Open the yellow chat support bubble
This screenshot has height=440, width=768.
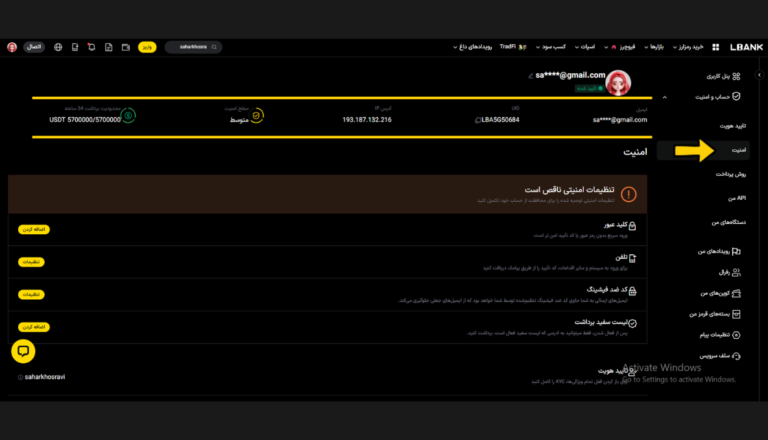[23, 351]
